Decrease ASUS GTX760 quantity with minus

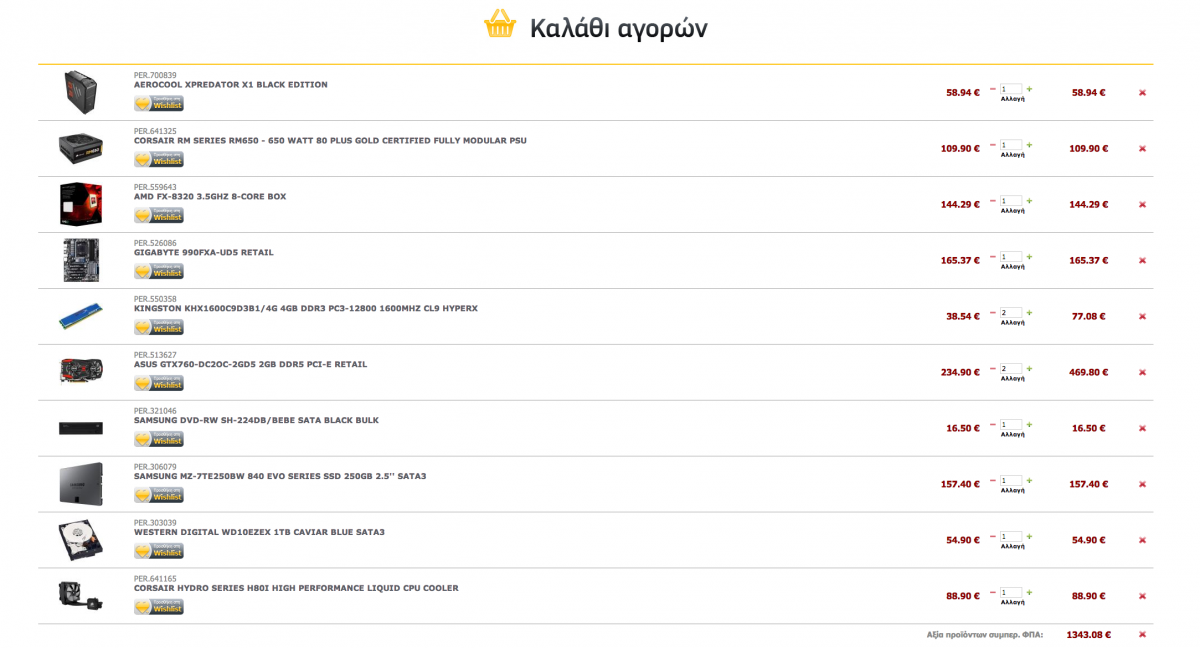pos(993,369)
